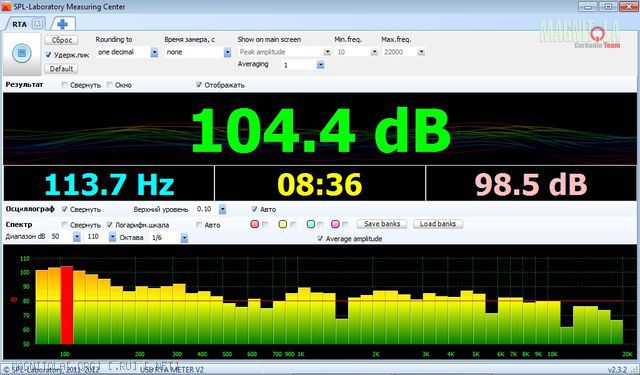Screen dimensions: 640x375
Task: Toggle Авто checkbox in Осциллограф row
Action: [x=254, y=209]
